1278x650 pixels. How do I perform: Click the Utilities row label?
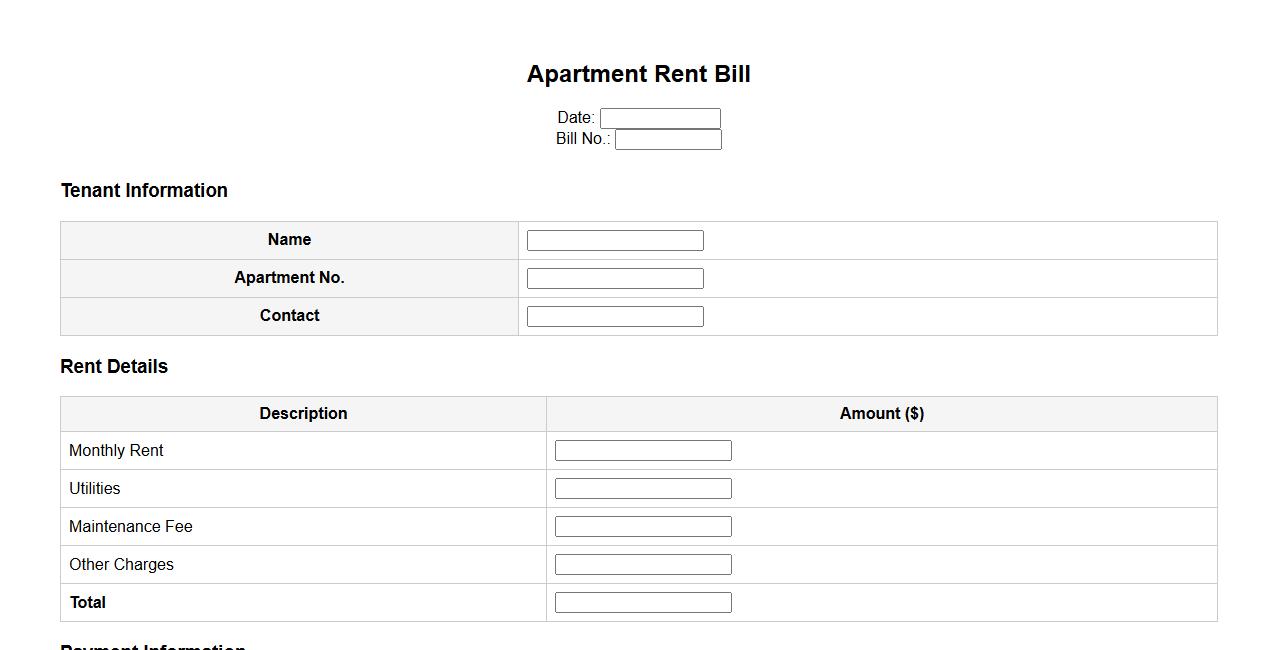[x=95, y=488]
